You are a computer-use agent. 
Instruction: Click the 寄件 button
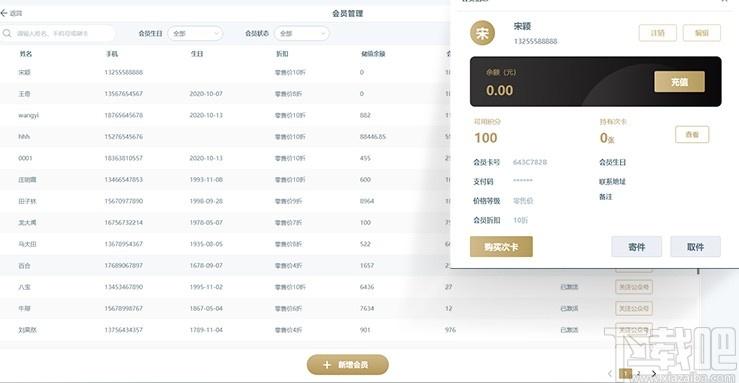click(636, 247)
